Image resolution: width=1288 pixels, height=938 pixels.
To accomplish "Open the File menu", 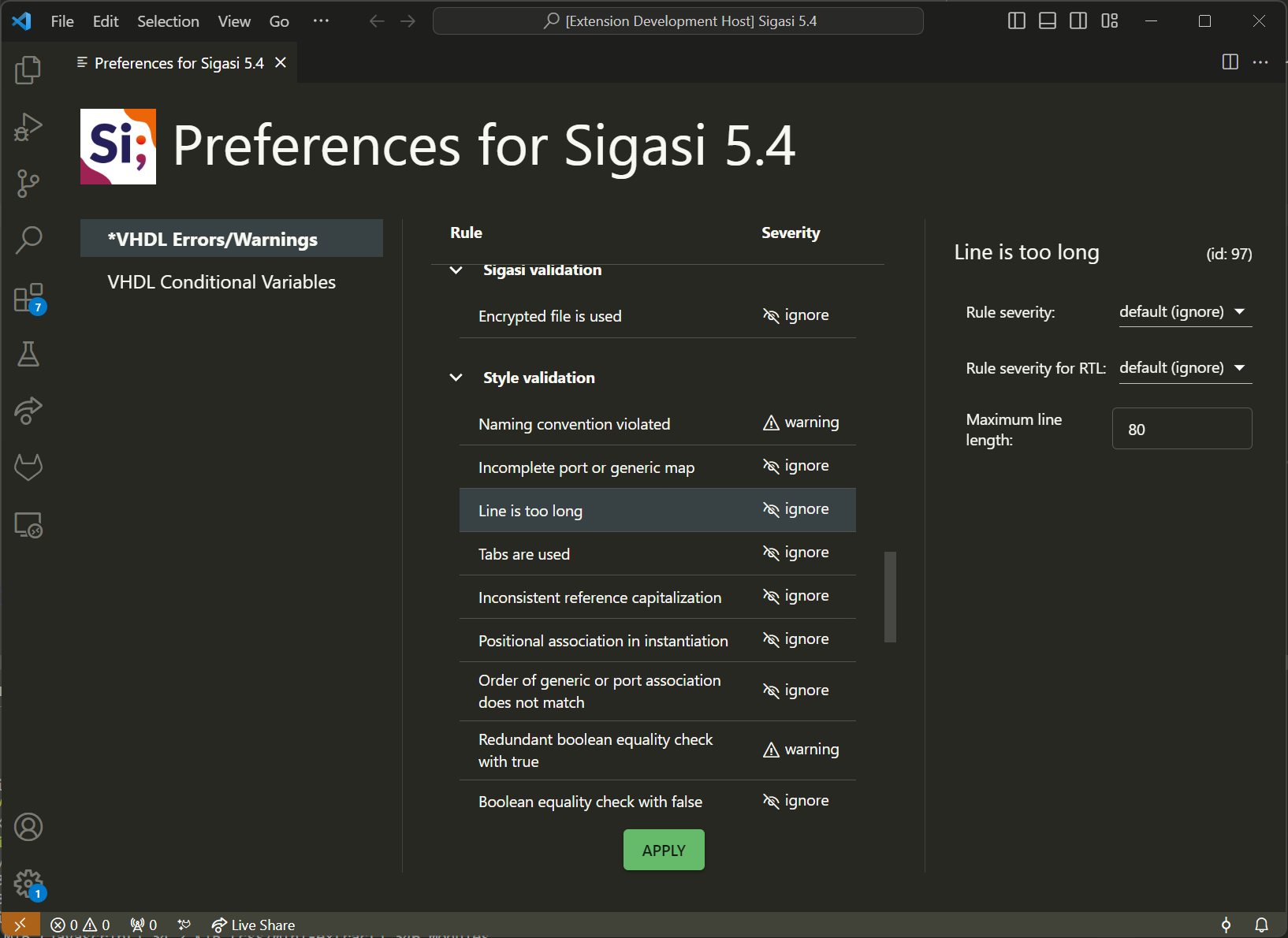I will 62,21.
